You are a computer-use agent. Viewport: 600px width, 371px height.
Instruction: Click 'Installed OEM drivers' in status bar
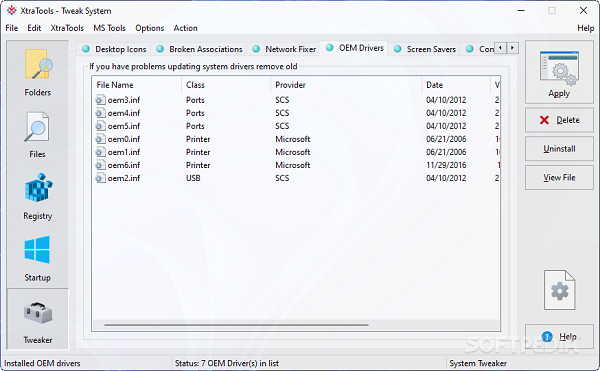[42, 363]
